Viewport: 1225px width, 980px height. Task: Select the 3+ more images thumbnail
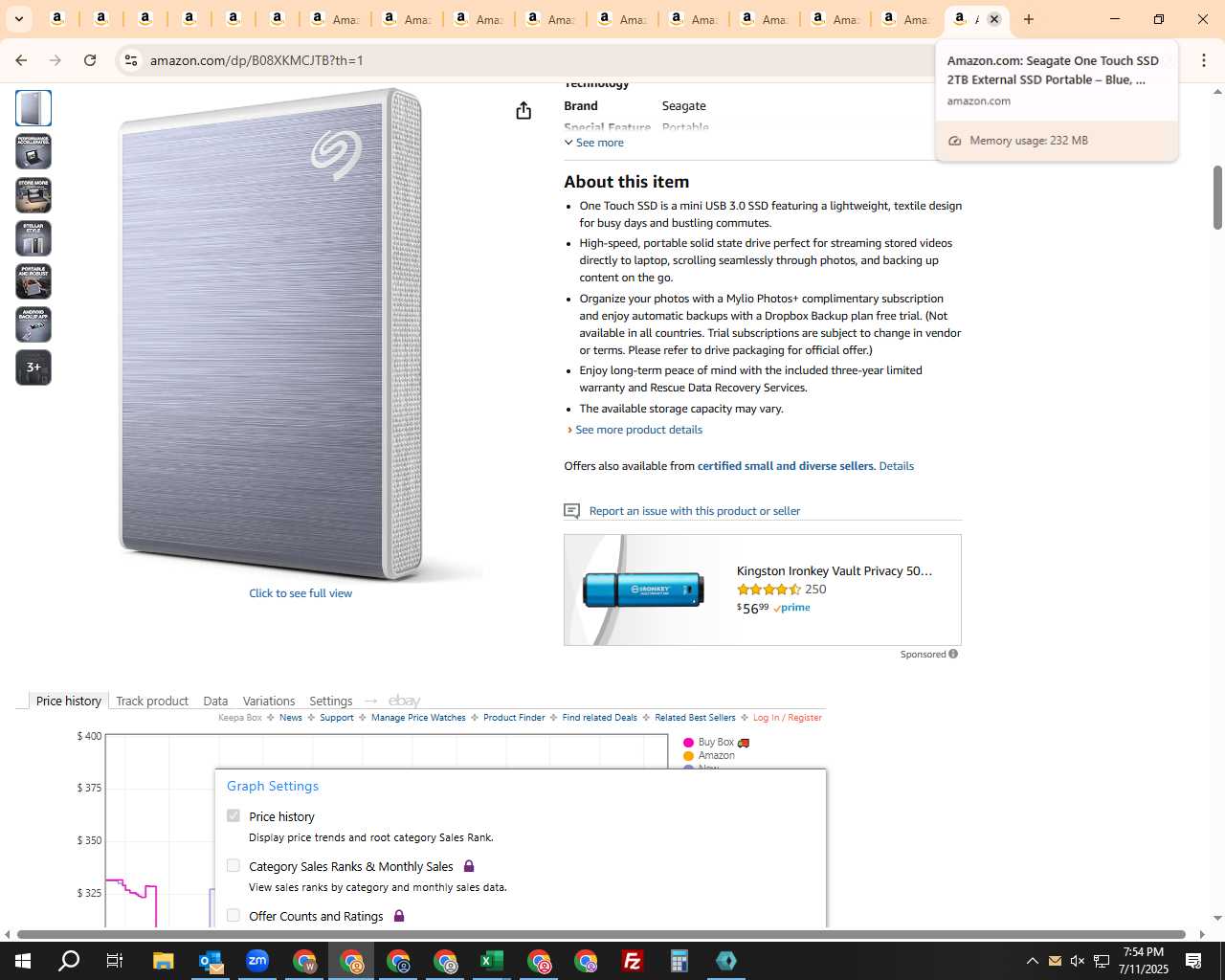coord(33,367)
